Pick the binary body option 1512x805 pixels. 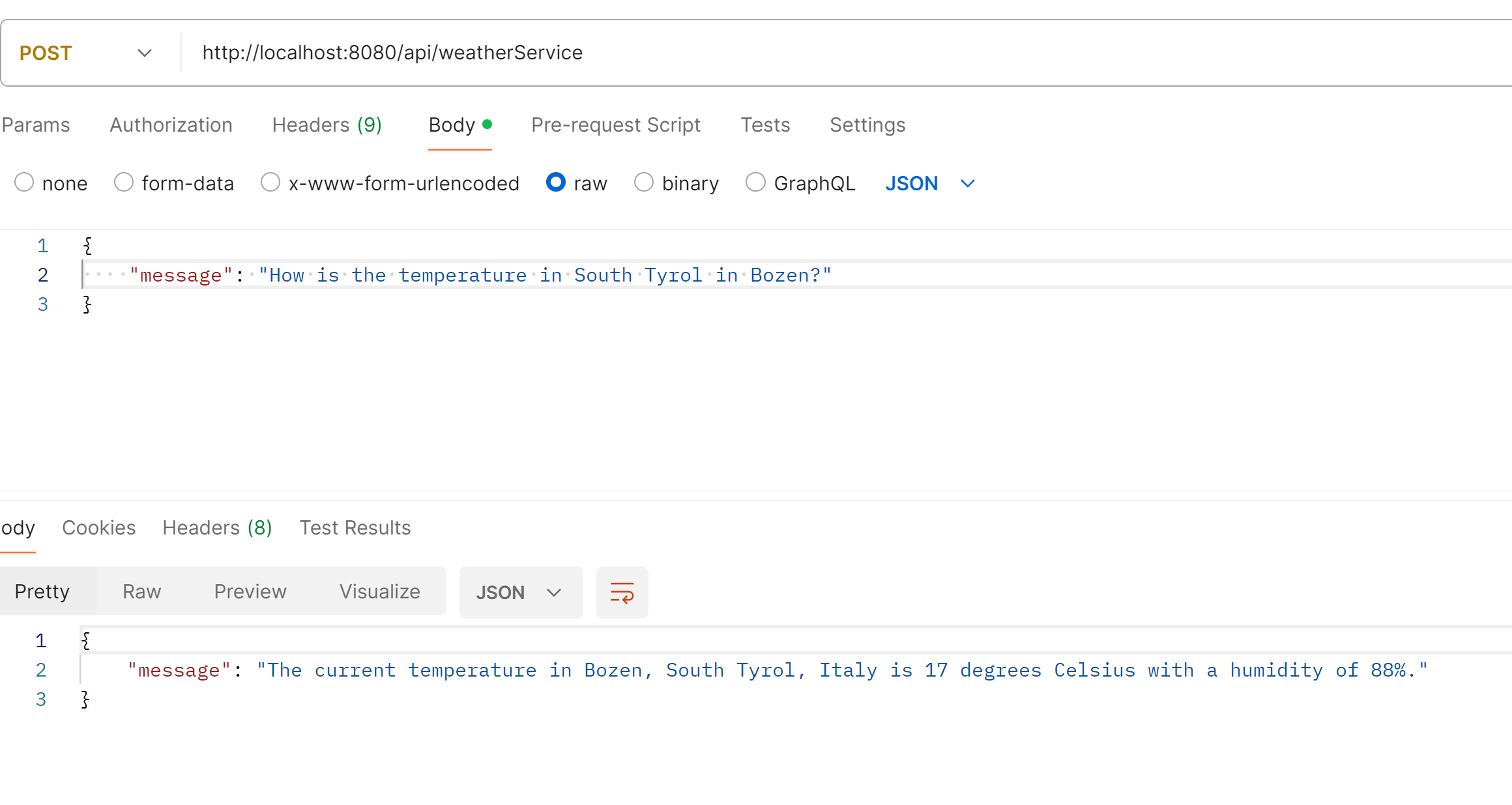[644, 183]
